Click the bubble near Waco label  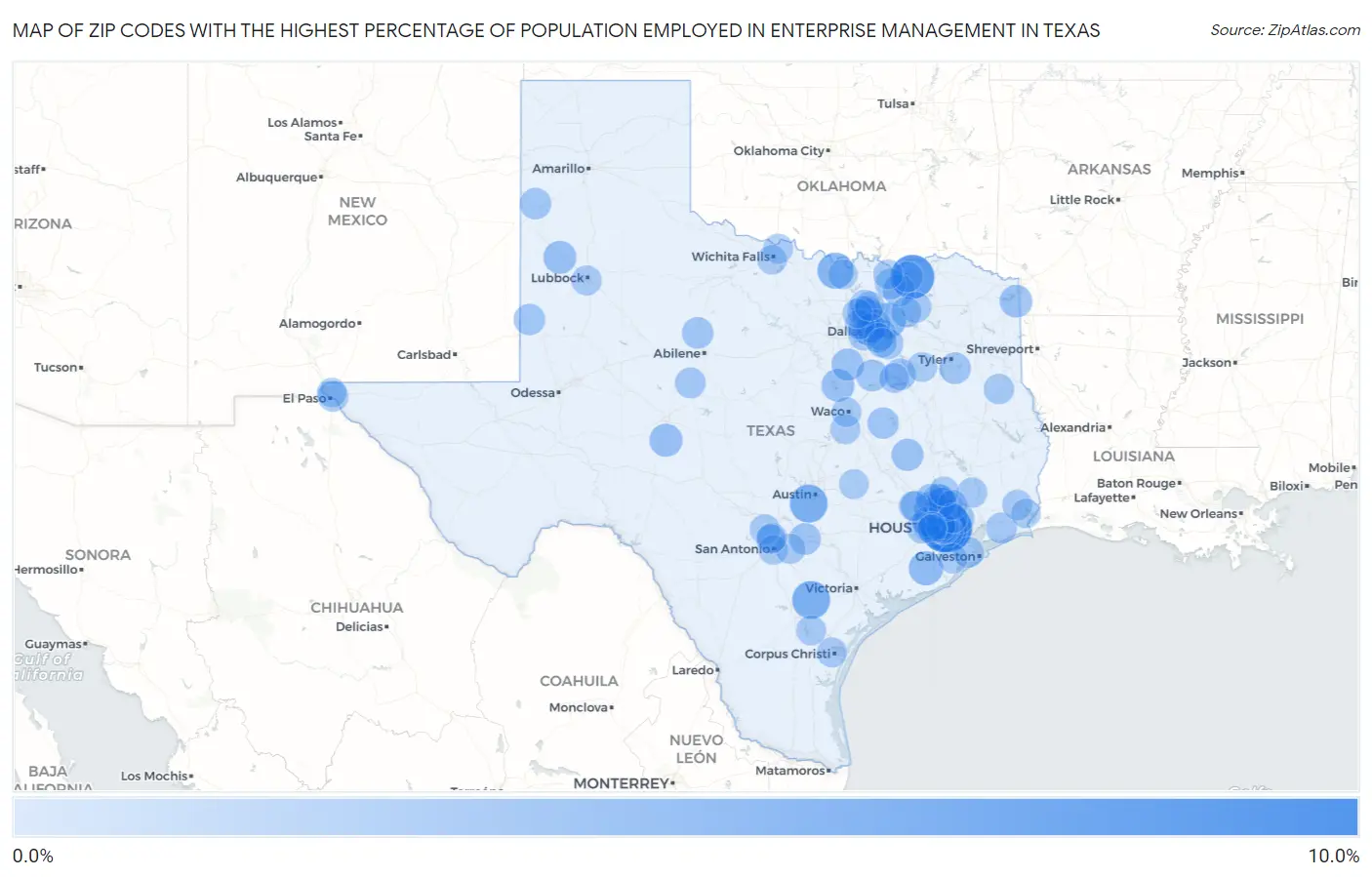(x=845, y=412)
